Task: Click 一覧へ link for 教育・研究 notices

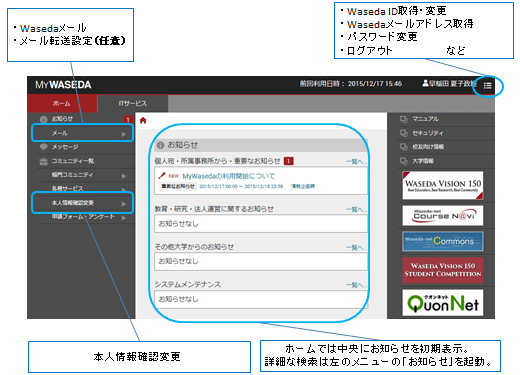Action: point(356,209)
